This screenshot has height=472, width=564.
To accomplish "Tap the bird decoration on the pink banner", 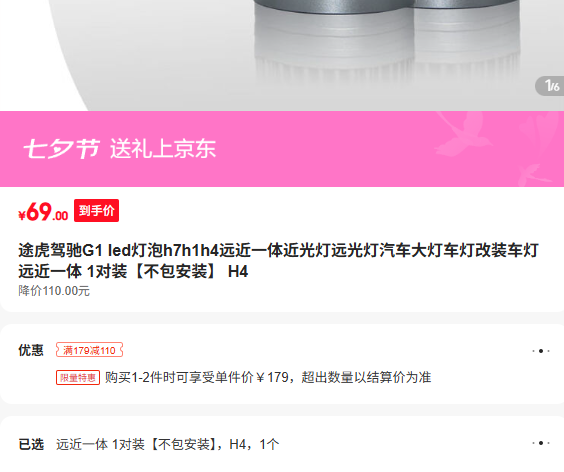I will (x=464, y=135).
